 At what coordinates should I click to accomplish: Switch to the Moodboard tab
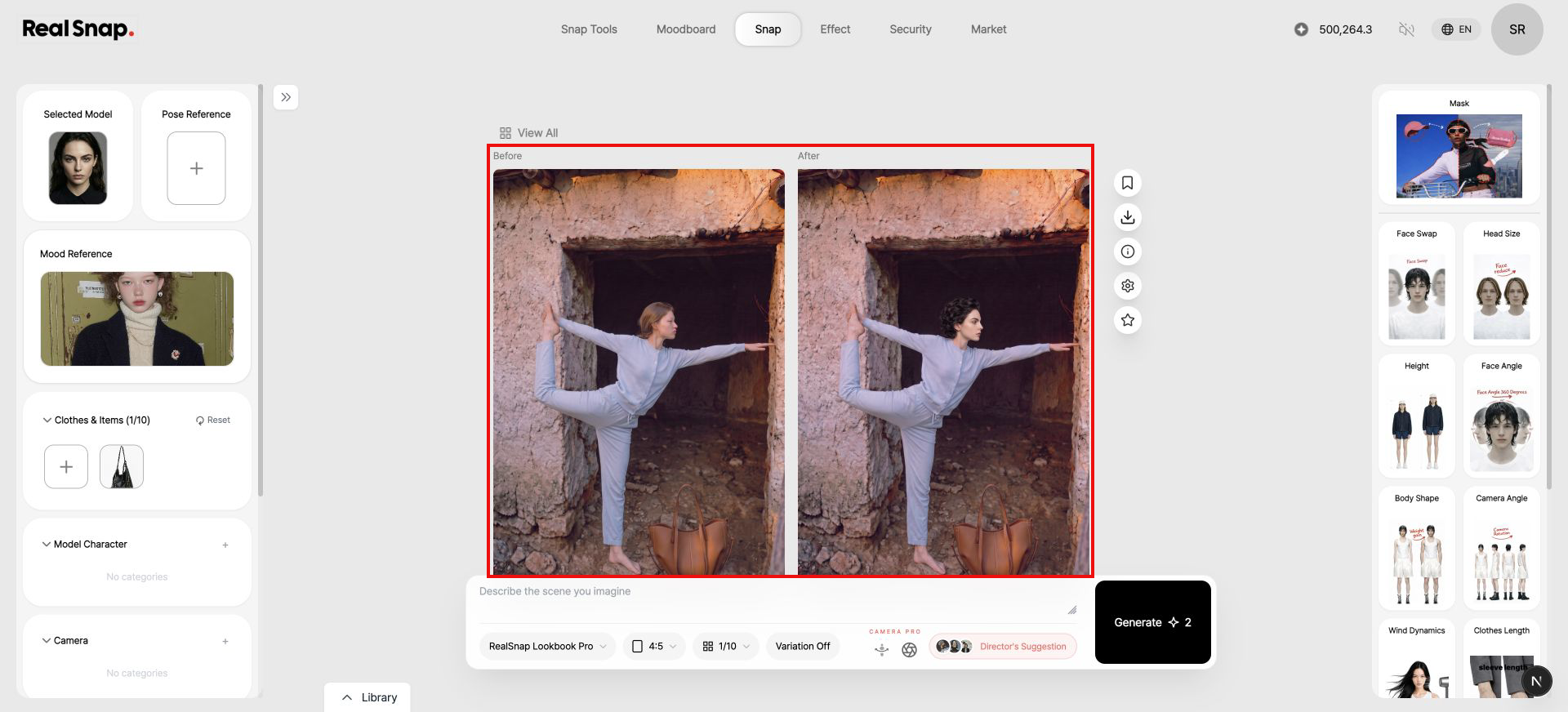coord(686,29)
